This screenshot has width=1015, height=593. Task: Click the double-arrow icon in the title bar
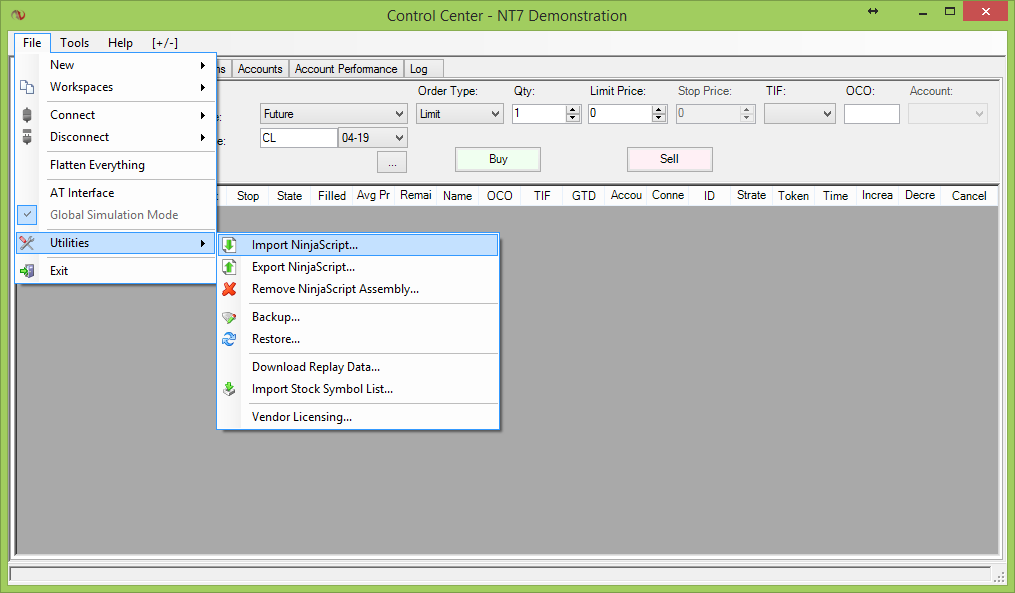click(873, 11)
